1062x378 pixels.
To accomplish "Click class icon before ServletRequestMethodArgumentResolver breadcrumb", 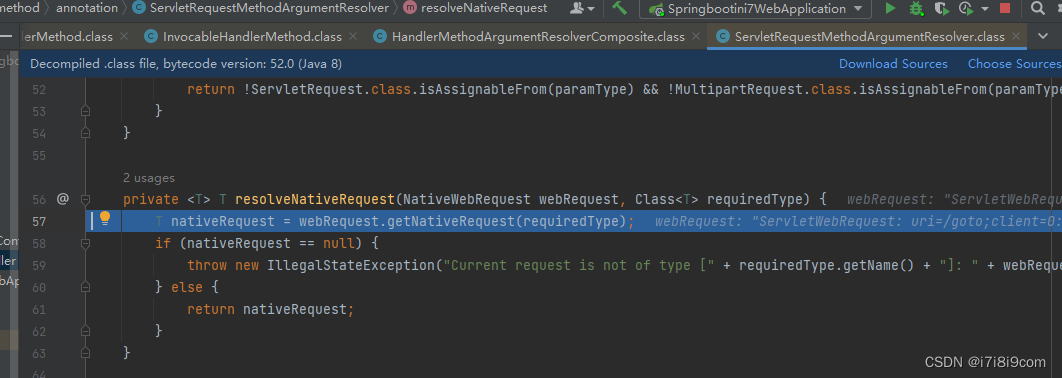I will pos(139,8).
